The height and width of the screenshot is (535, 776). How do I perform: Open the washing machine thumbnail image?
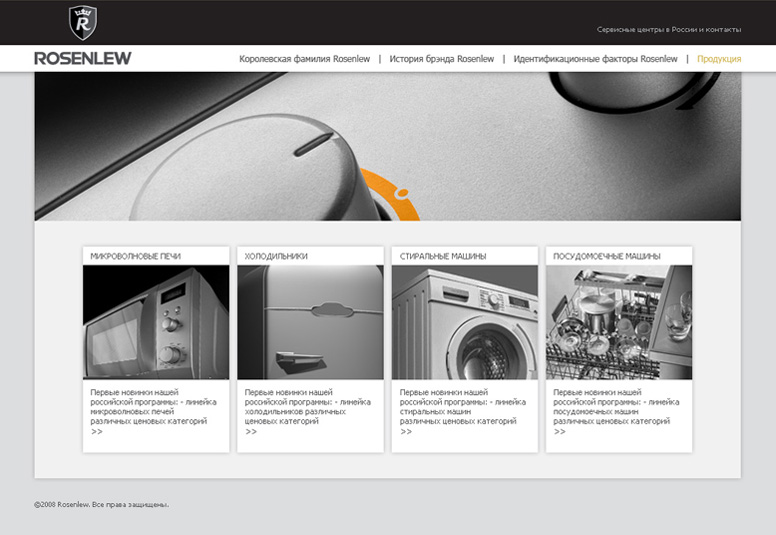click(465, 322)
